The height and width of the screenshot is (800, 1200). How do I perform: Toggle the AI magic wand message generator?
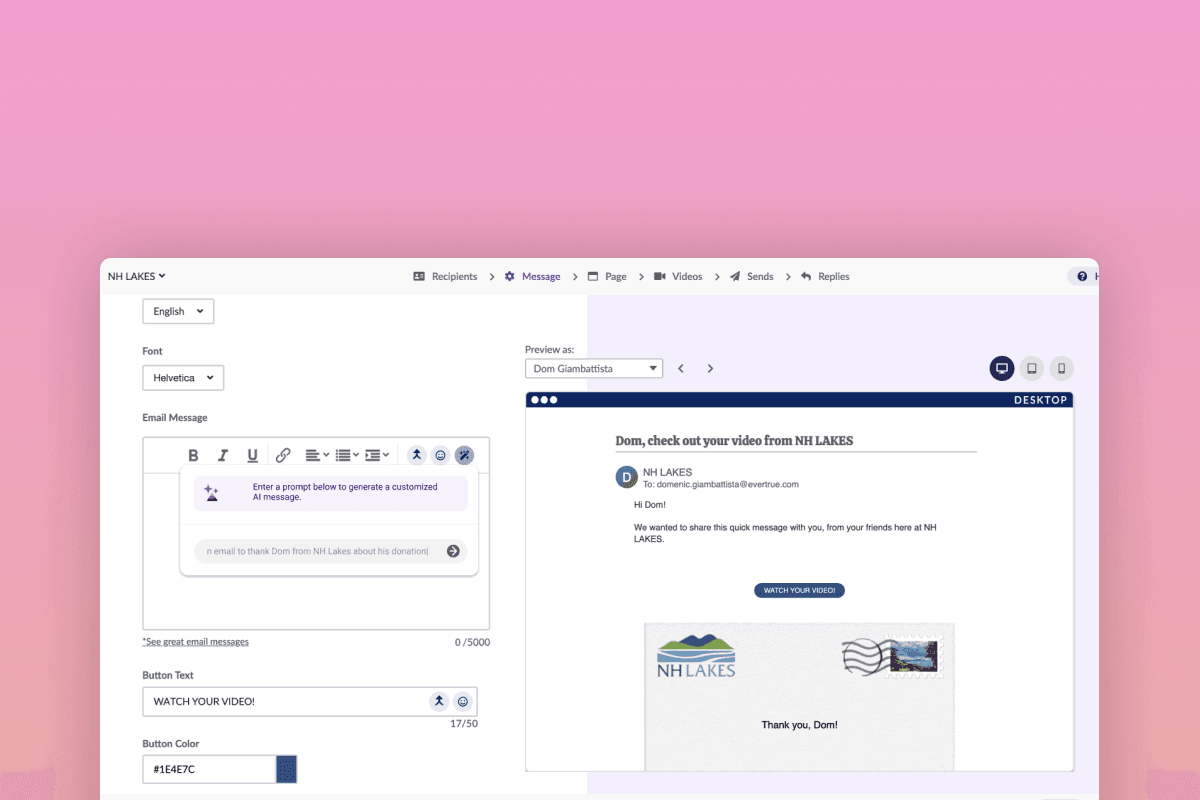tap(464, 455)
